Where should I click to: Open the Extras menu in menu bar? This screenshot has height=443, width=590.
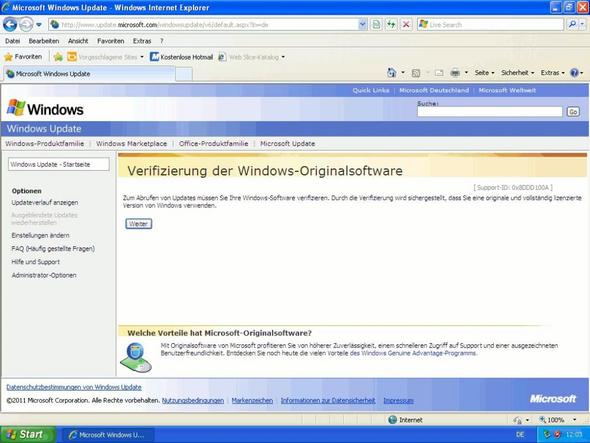click(142, 41)
